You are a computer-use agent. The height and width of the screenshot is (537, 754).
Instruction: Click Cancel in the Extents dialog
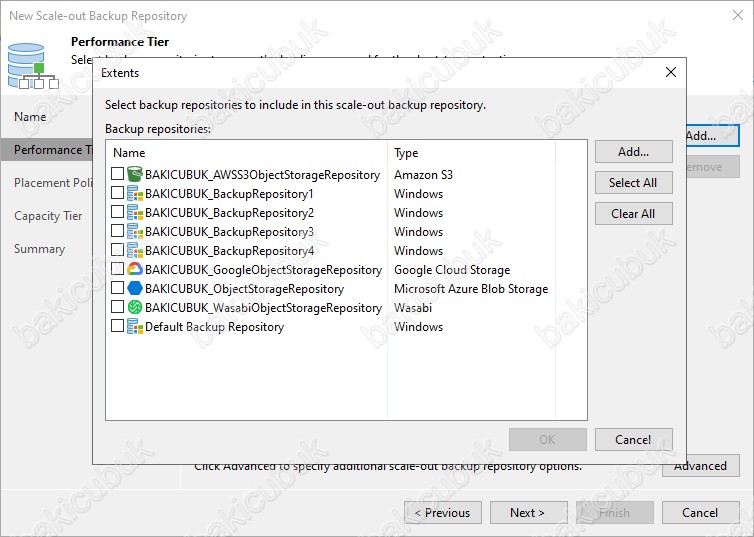[633, 439]
